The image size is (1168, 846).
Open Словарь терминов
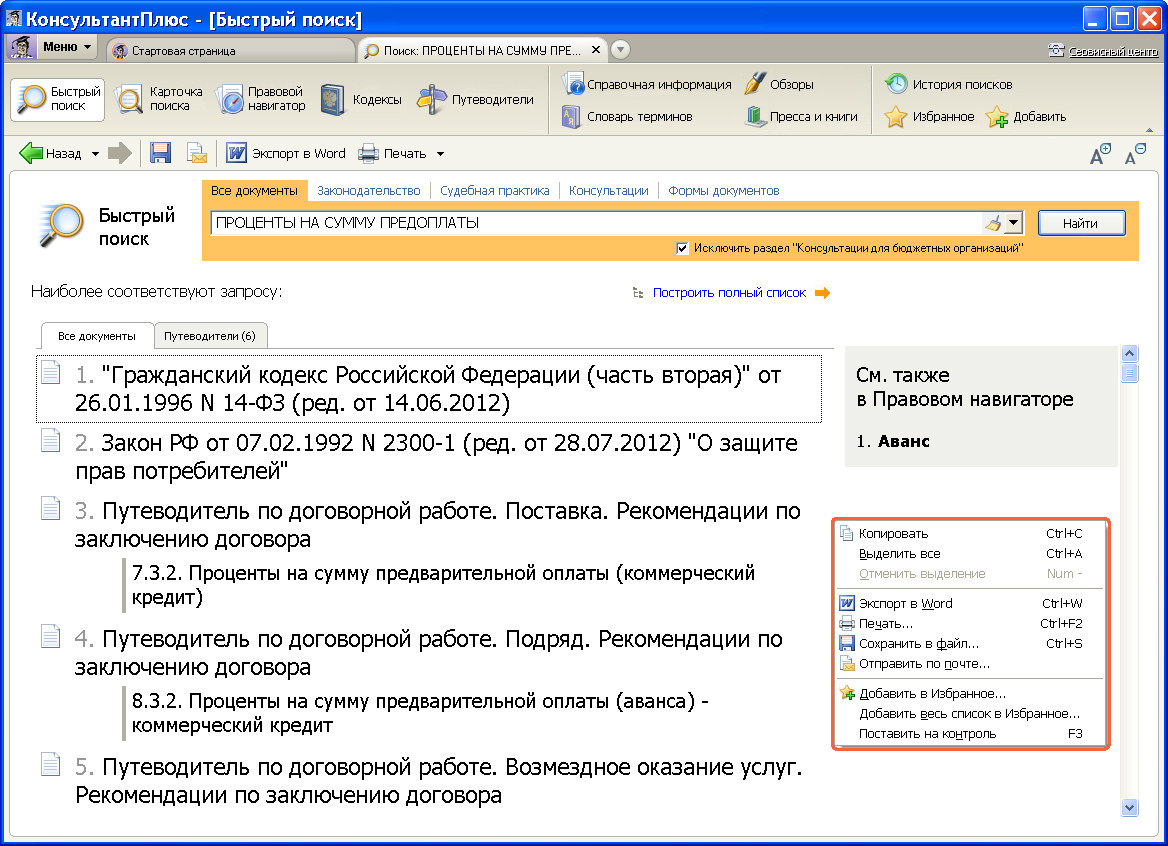[627, 116]
